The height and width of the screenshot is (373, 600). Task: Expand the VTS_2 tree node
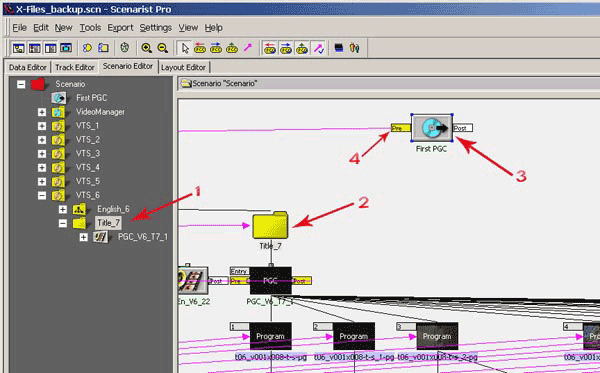pyautogui.click(x=42, y=140)
